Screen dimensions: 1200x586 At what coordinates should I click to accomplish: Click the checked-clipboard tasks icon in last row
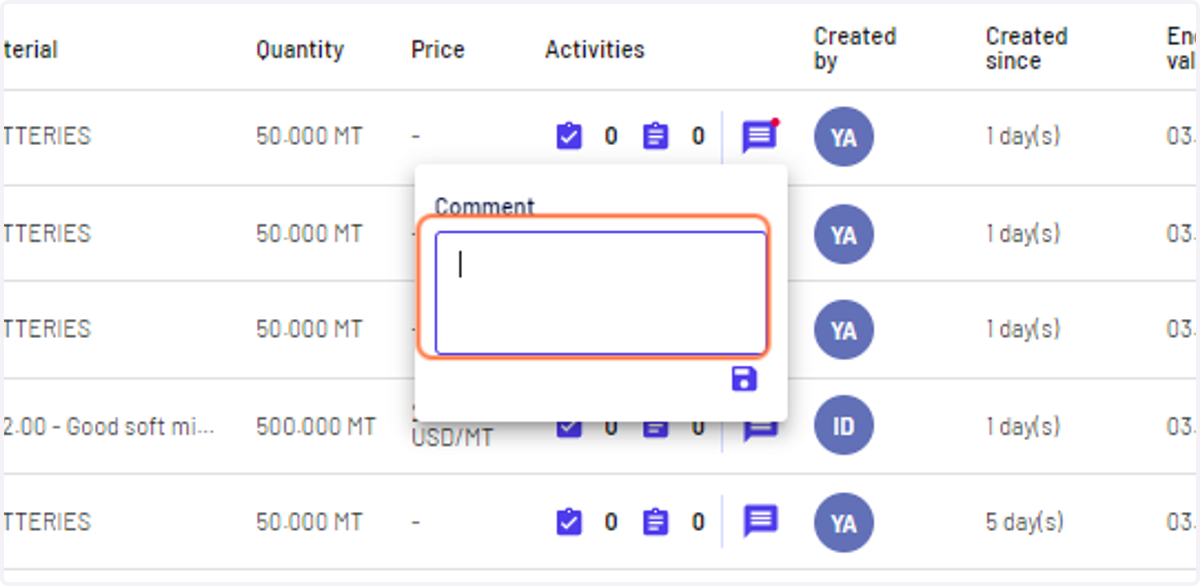(x=568, y=522)
